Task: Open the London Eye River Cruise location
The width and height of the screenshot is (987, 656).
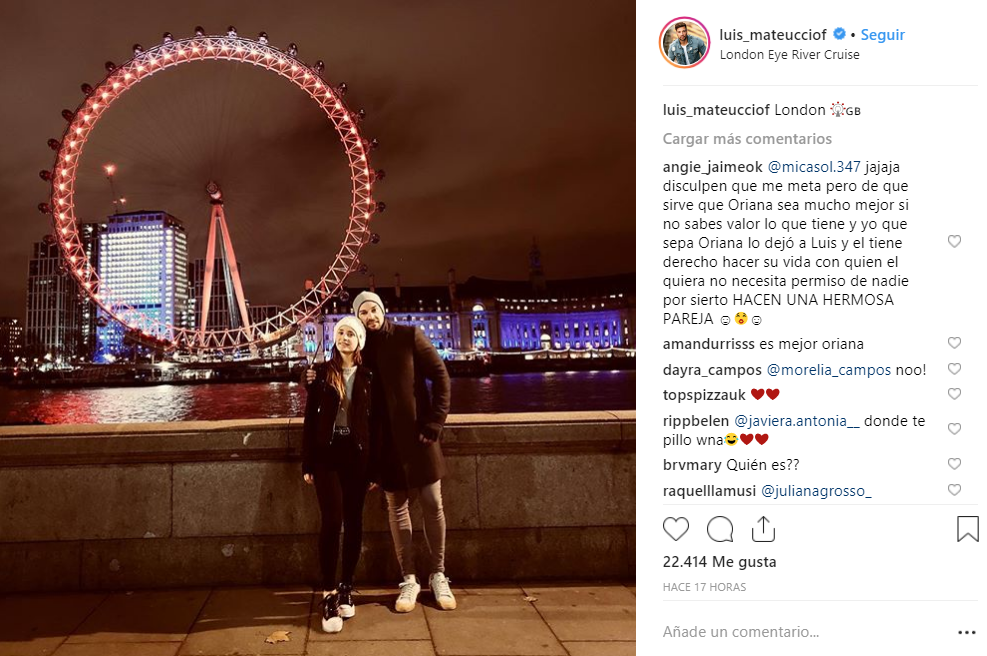Action: (789, 55)
